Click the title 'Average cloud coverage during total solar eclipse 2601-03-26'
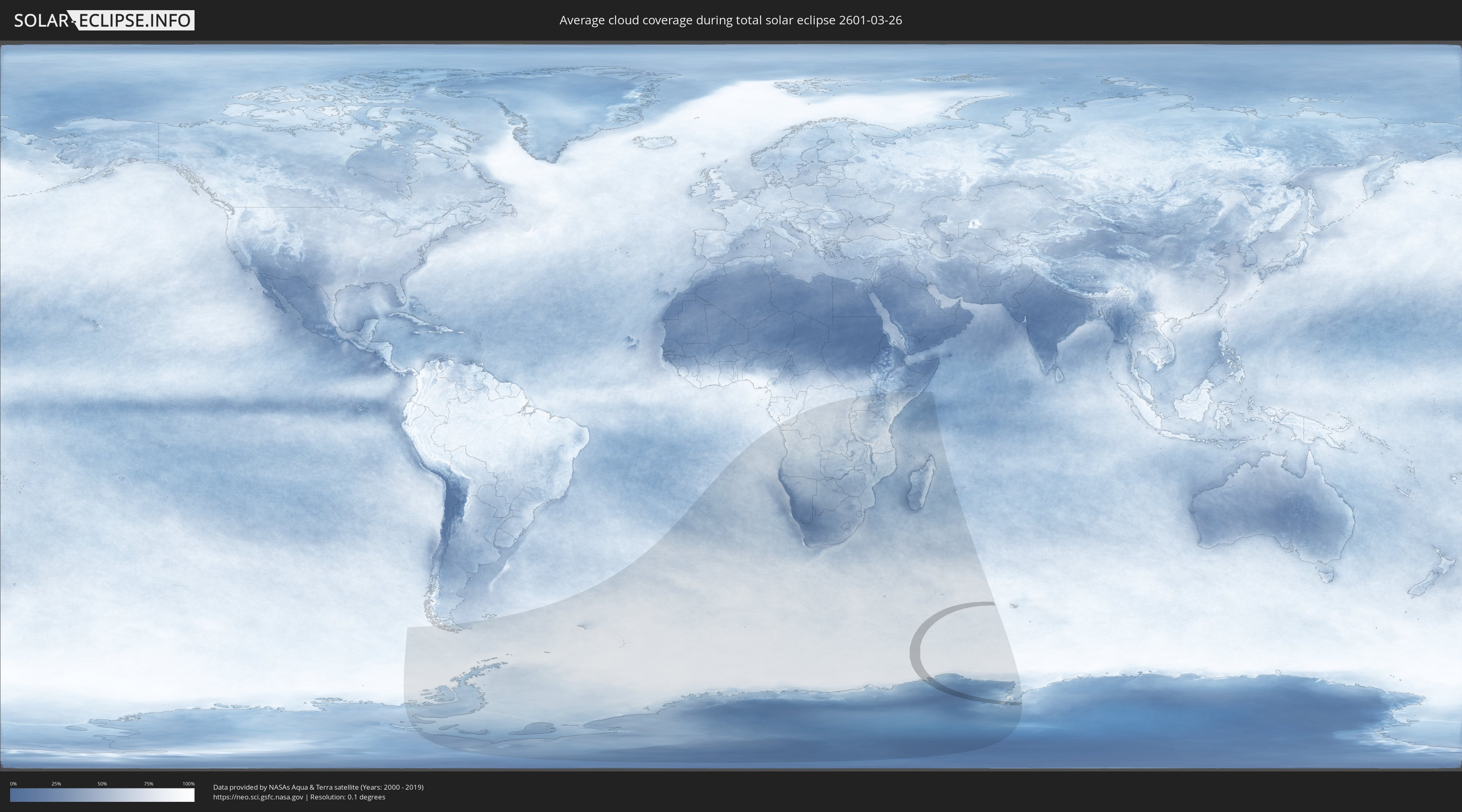Viewport: 1462px width, 812px height. click(731, 20)
